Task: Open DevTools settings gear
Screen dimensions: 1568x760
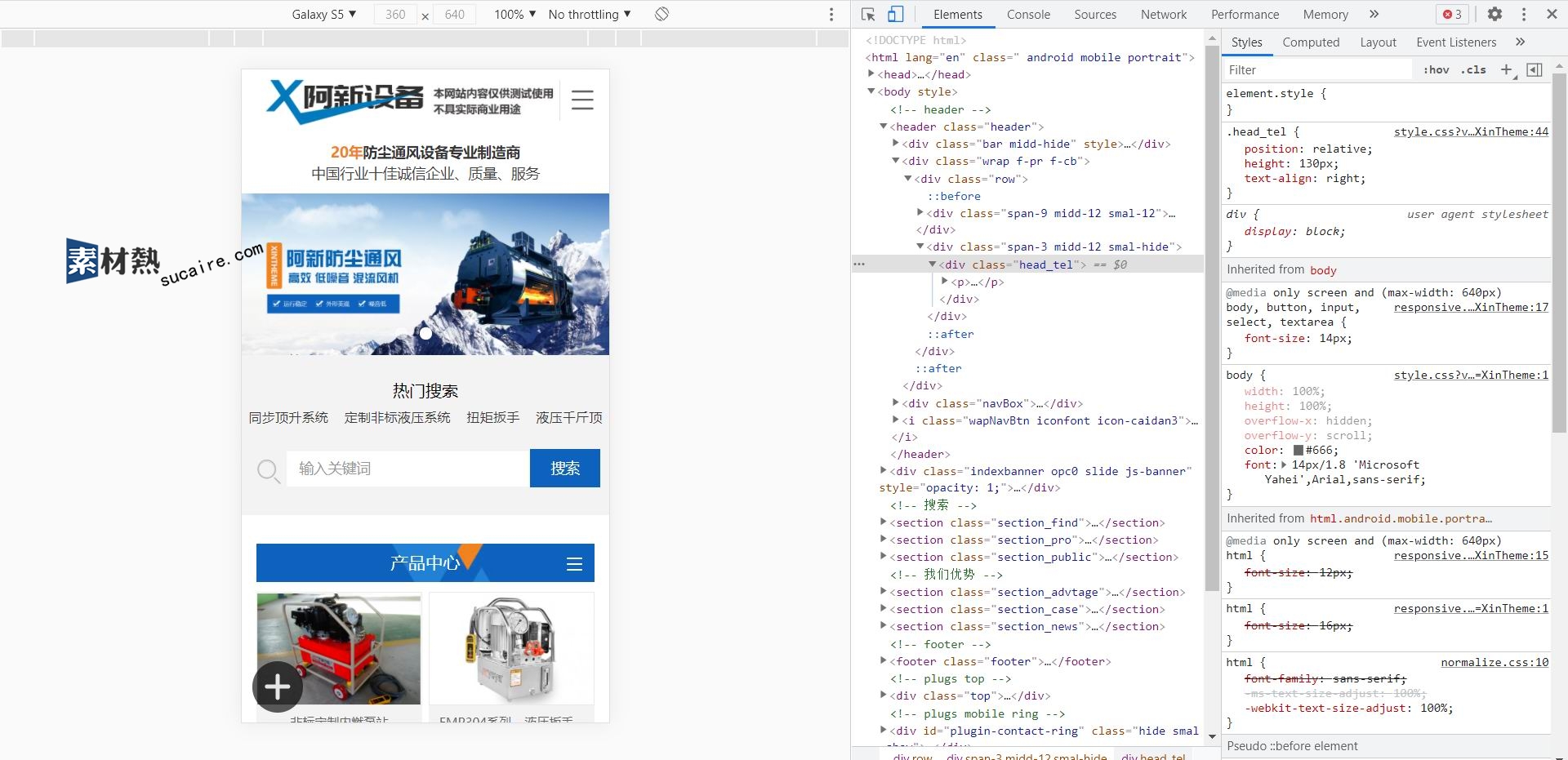Action: [1494, 14]
